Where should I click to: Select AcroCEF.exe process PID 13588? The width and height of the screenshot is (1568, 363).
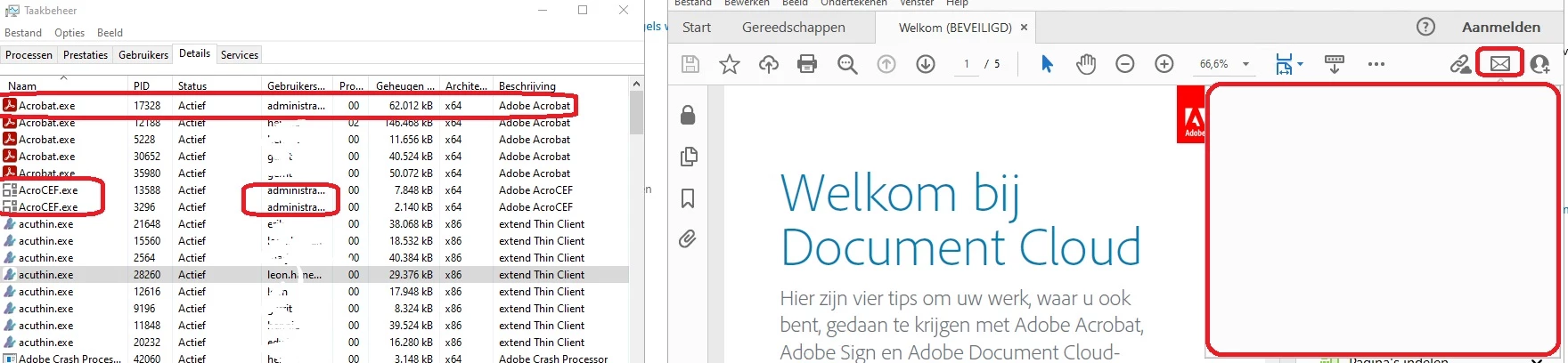tap(315, 190)
